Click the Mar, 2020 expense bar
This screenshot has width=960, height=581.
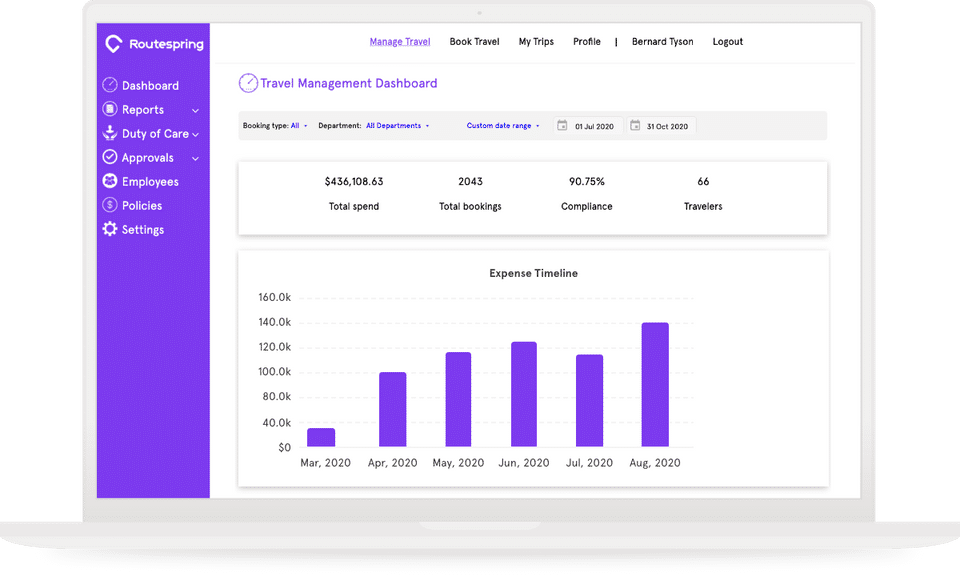[321, 437]
